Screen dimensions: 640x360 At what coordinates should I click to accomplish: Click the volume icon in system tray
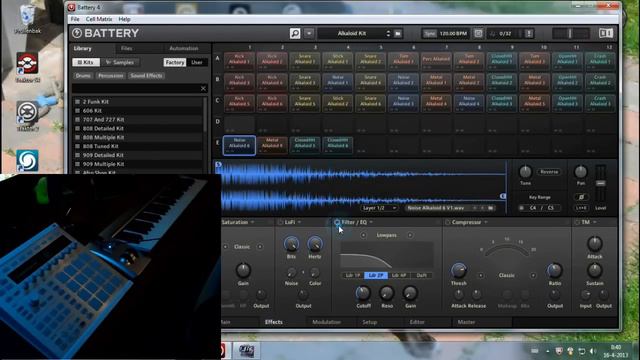coord(593,351)
